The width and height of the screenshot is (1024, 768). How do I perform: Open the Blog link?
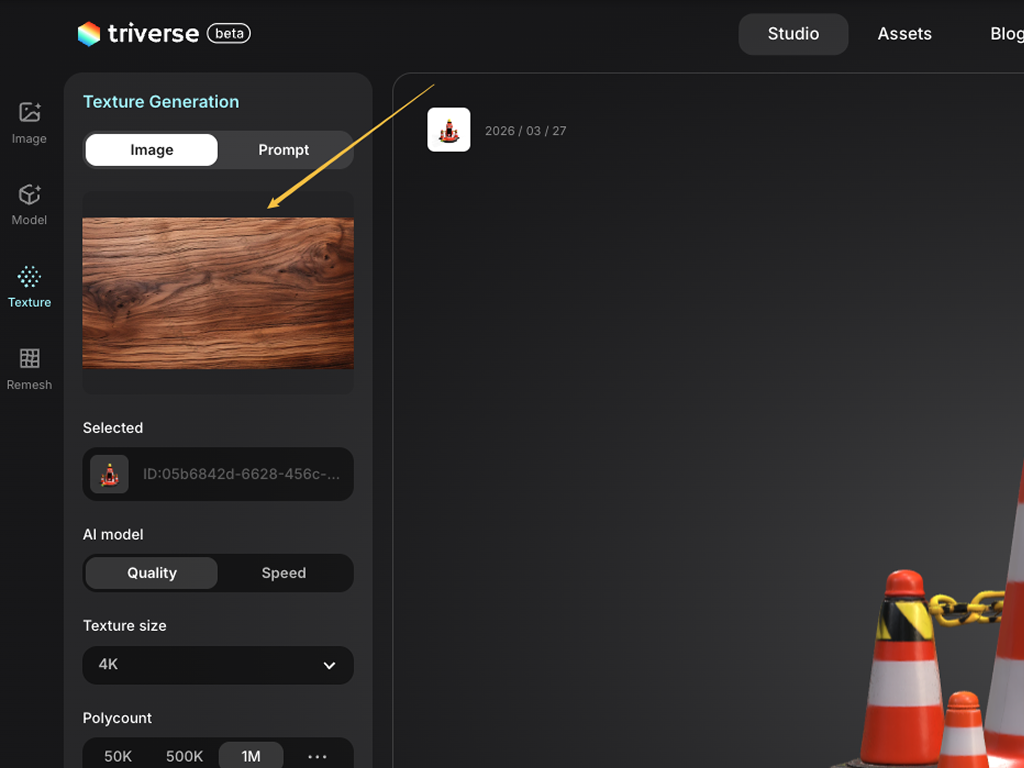click(x=1005, y=34)
